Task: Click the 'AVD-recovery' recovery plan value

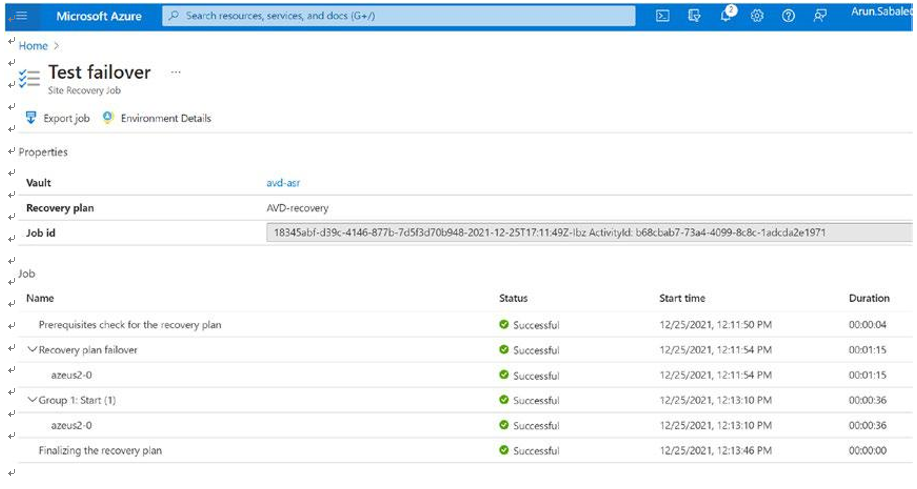Action: (x=298, y=208)
